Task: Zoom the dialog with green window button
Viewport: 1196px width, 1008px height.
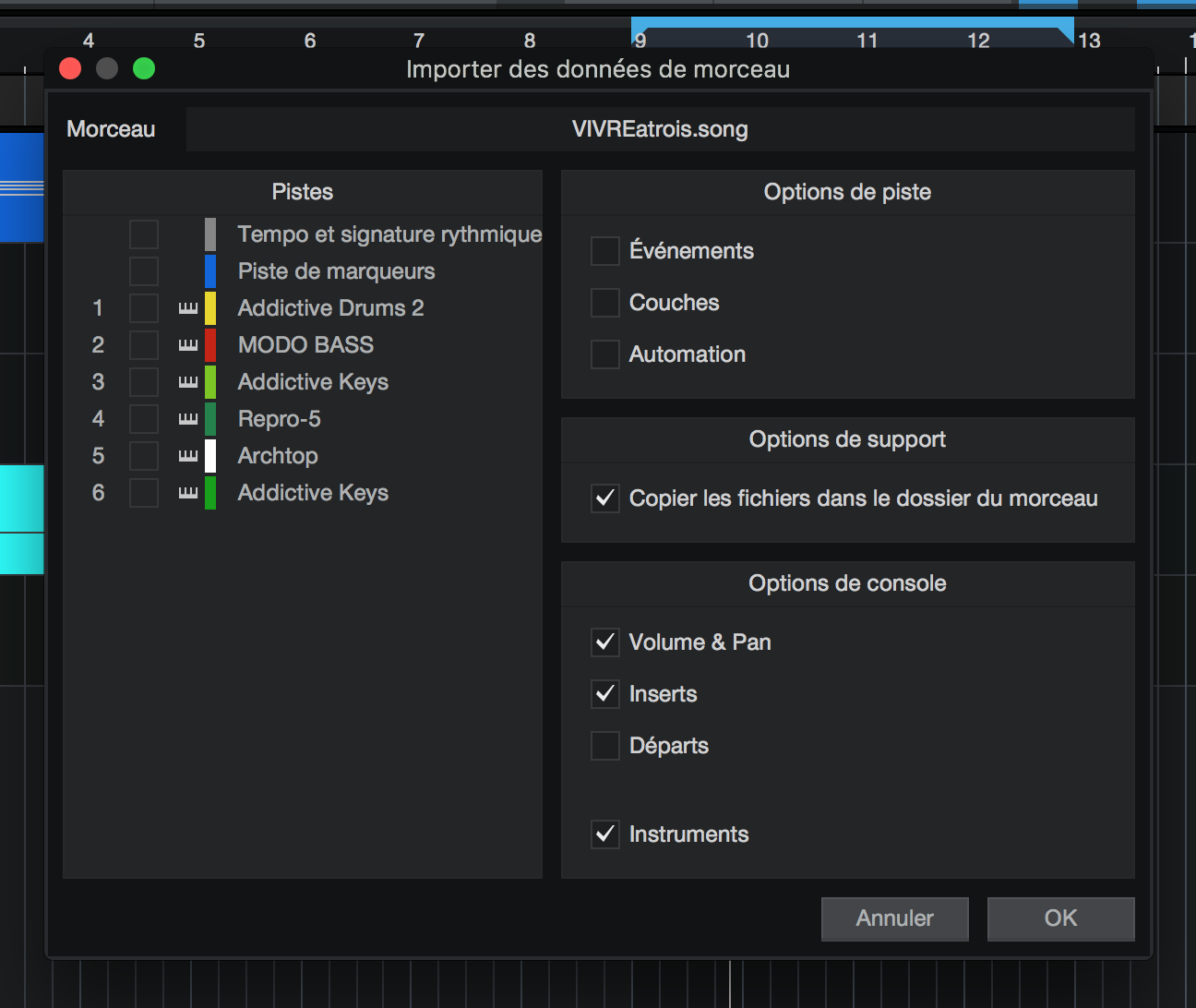Action: [144, 68]
